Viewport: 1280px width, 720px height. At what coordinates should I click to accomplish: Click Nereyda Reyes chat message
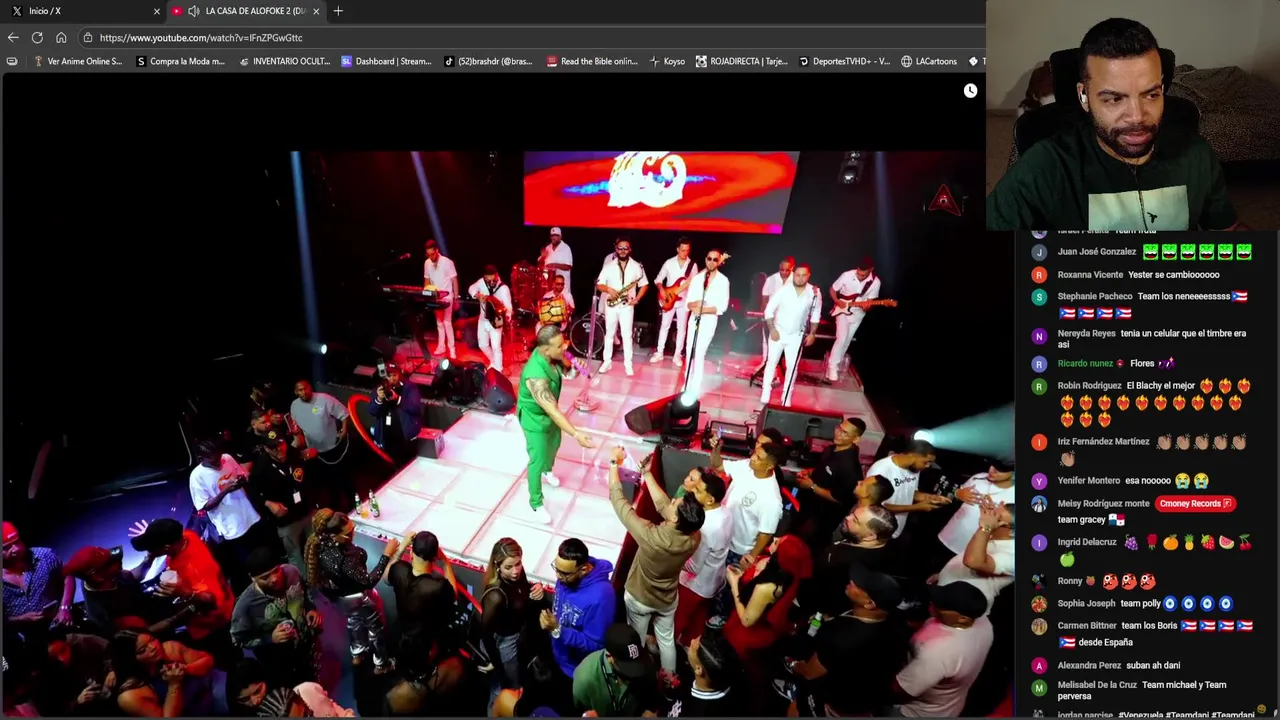1152,339
